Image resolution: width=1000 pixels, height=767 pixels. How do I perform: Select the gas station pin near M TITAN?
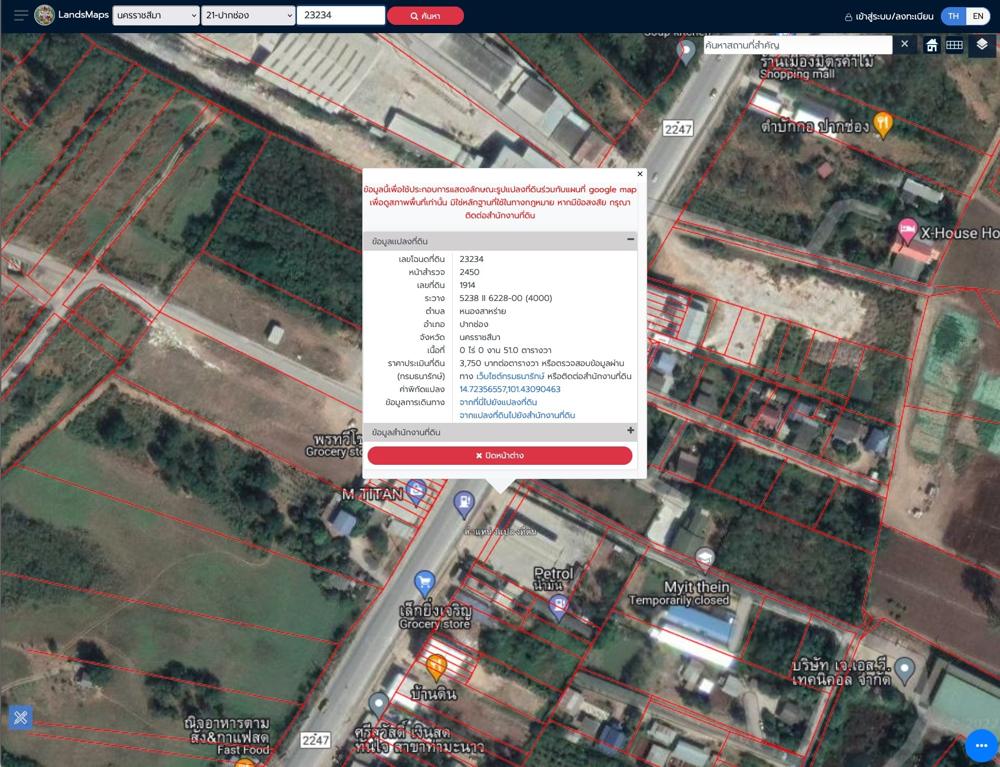coord(464,504)
